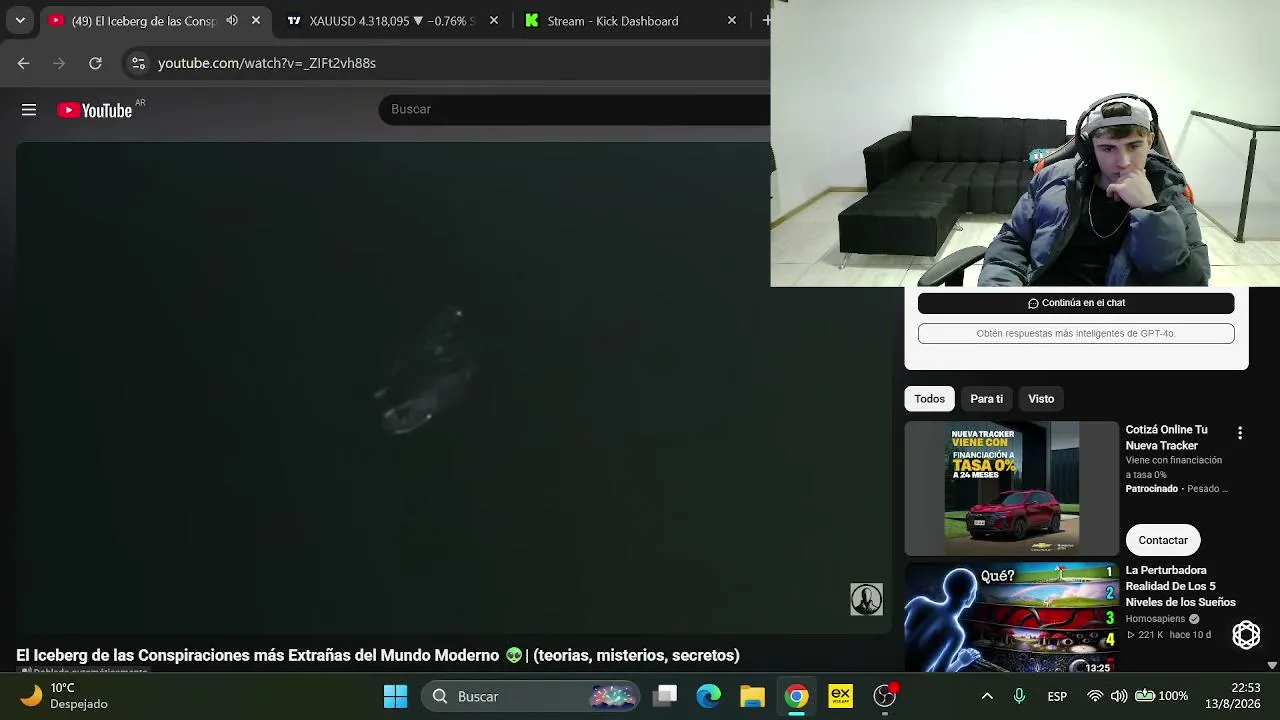The width and height of the screenshot is (1280, 720).
Task: Open the volume speaker icon in tray
Action: click(1119, 696)
